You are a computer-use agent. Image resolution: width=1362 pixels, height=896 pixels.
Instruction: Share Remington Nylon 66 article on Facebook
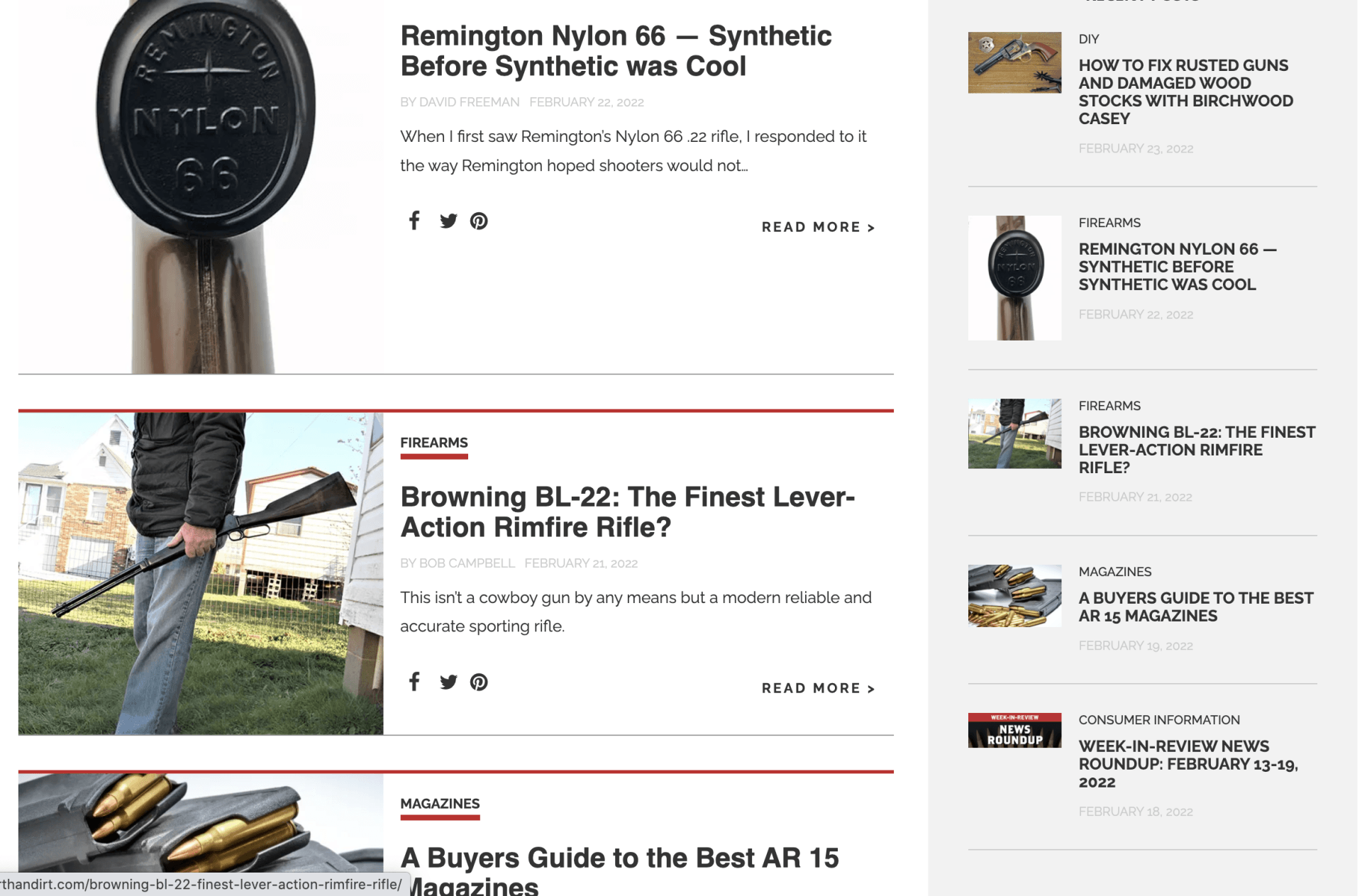(x=414, y=221)
